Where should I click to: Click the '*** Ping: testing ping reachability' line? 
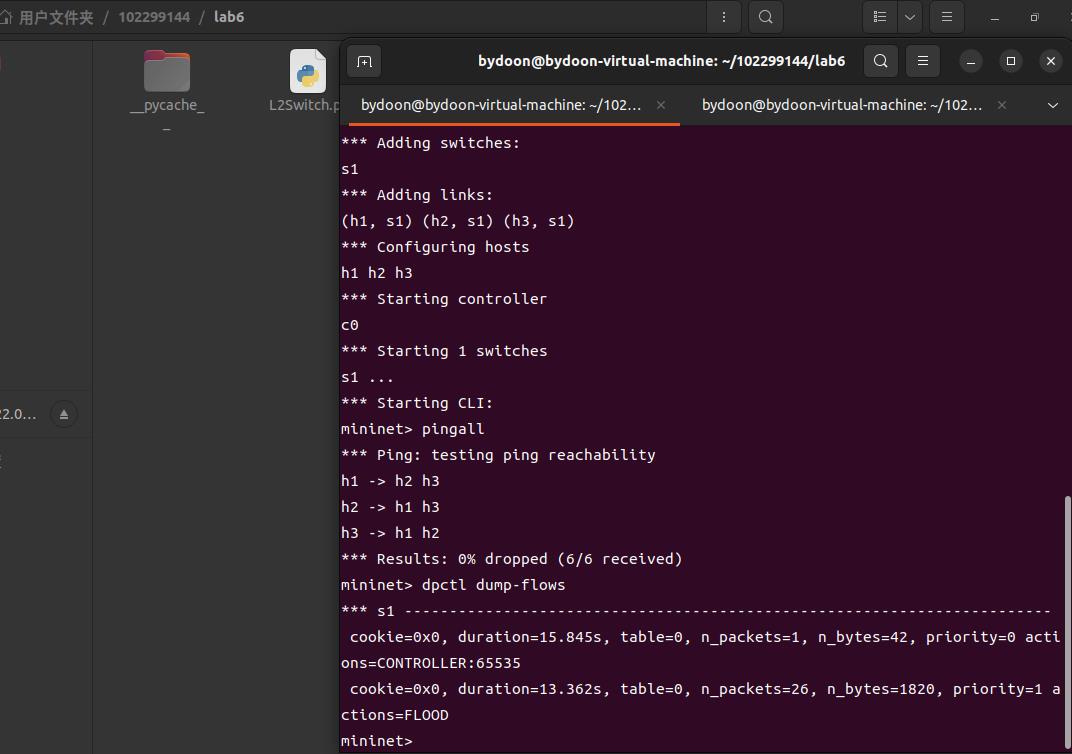click(498, 455)
